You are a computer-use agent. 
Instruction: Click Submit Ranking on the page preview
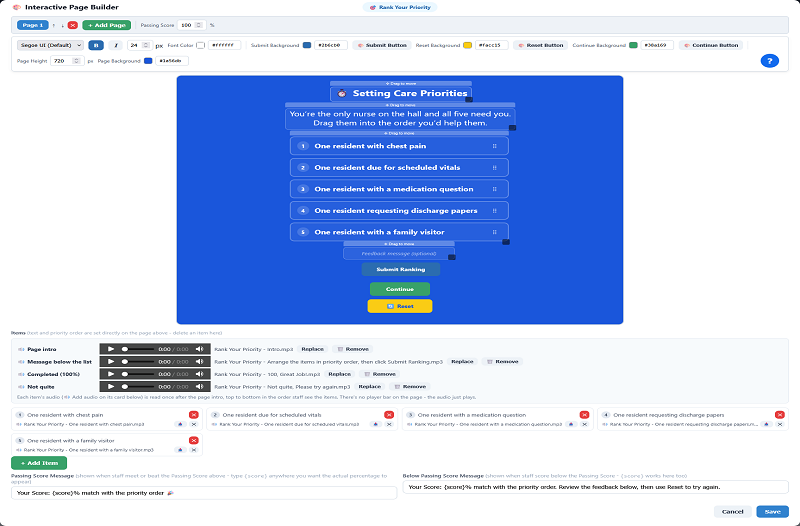pos(401,269)
